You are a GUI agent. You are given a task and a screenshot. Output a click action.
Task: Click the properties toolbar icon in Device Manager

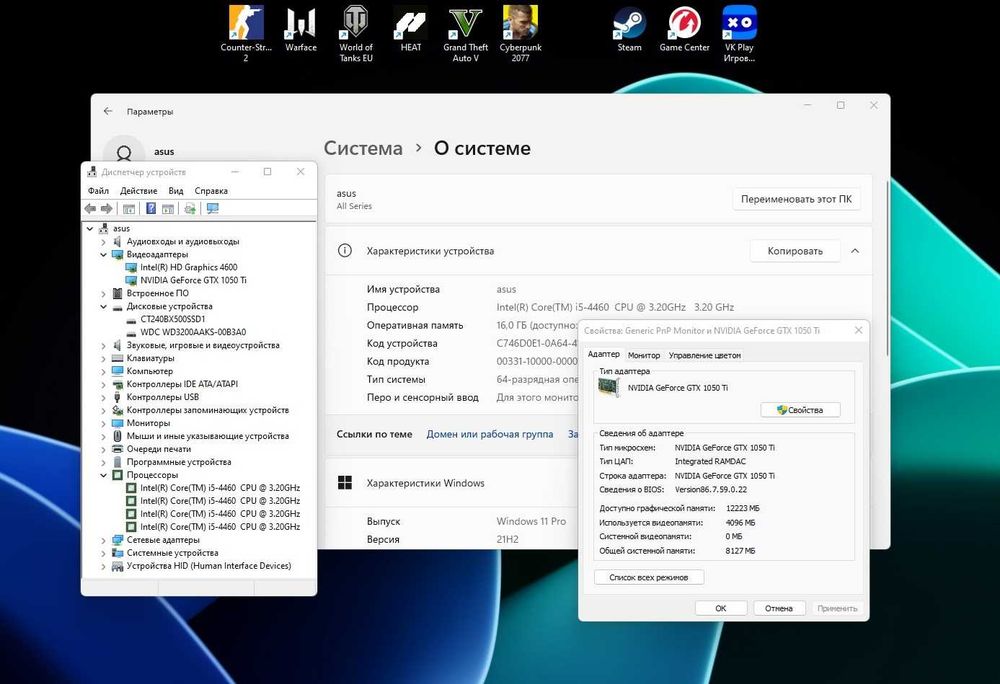[x=168, y=208]
